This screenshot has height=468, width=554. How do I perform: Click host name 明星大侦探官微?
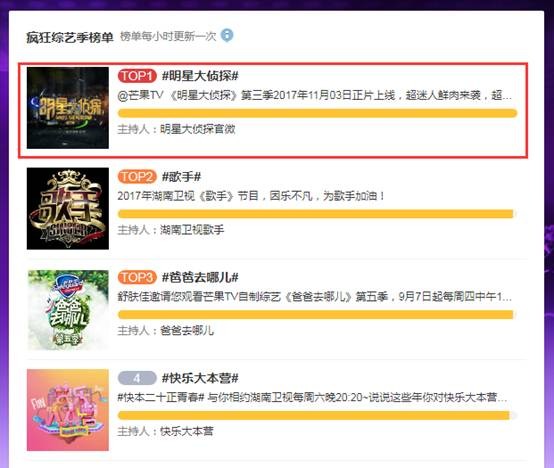point(198,129)
